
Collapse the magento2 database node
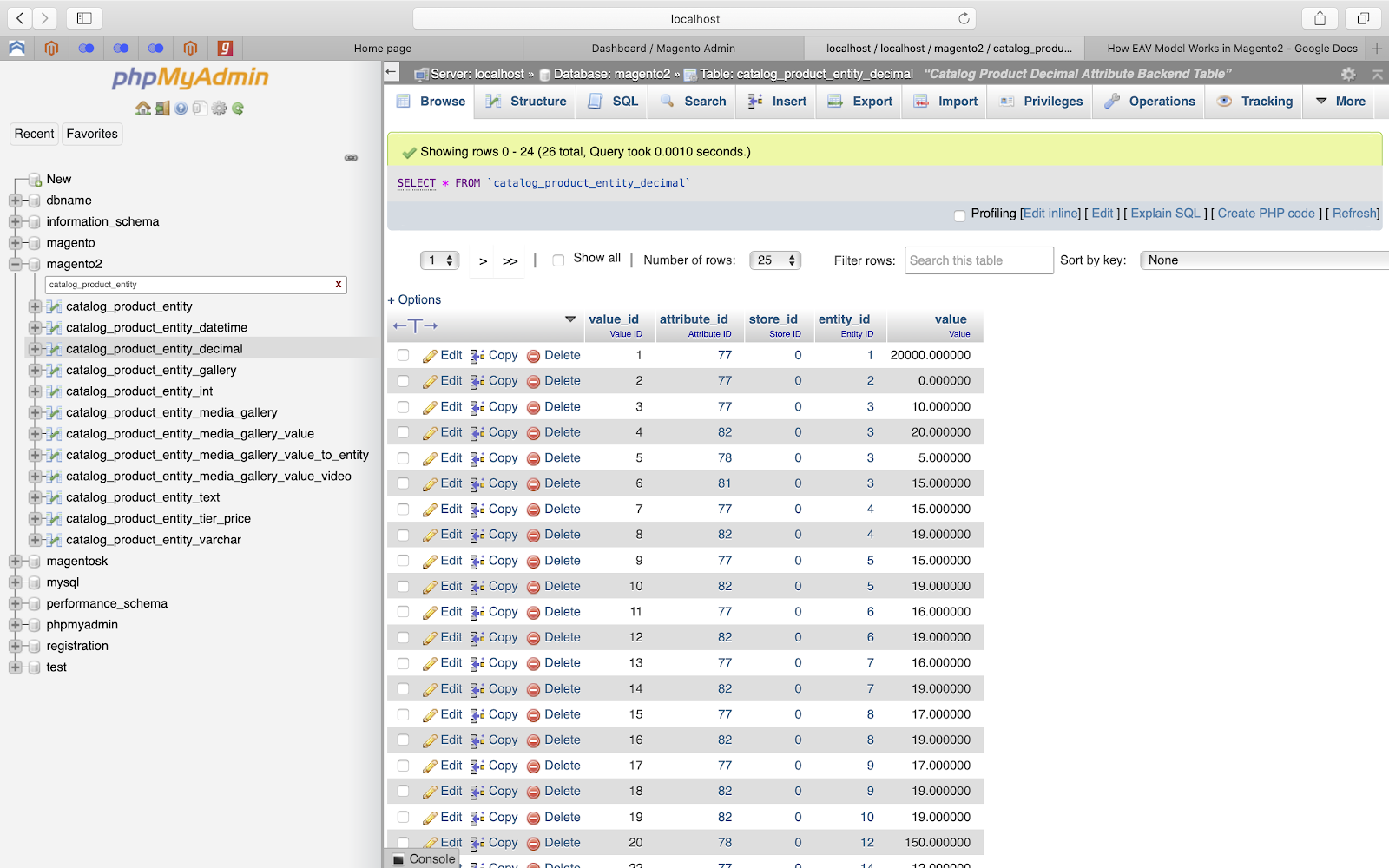(x=15, y=265)
